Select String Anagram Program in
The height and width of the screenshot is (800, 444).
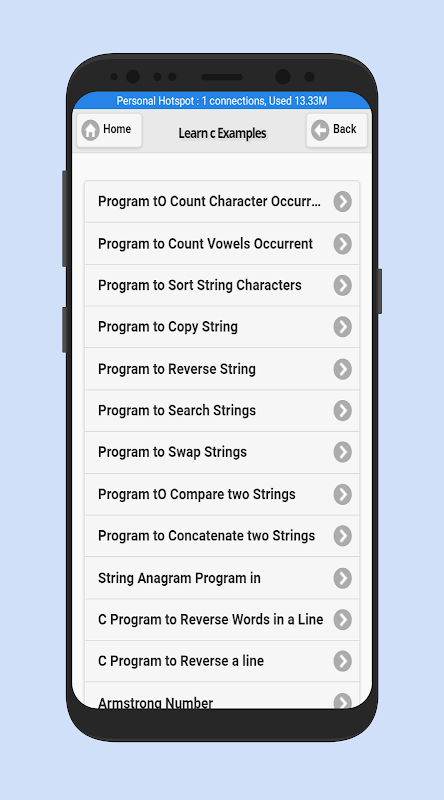(x=222, y=578)
